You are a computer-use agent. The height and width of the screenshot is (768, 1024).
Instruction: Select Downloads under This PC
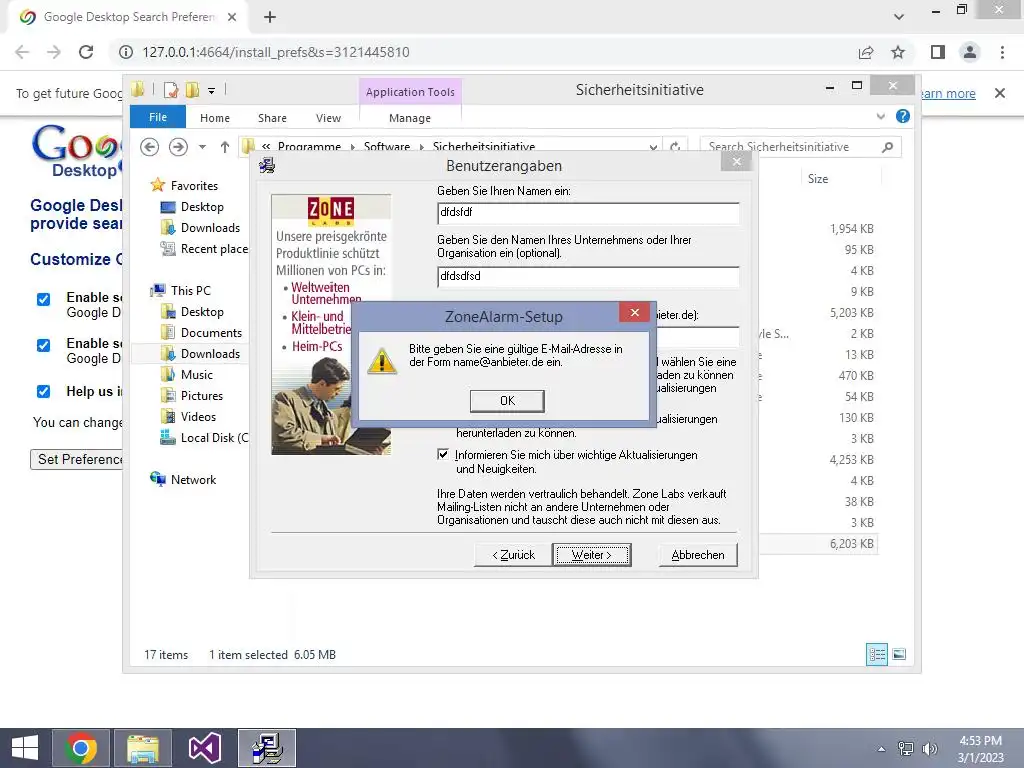[210, 354]
